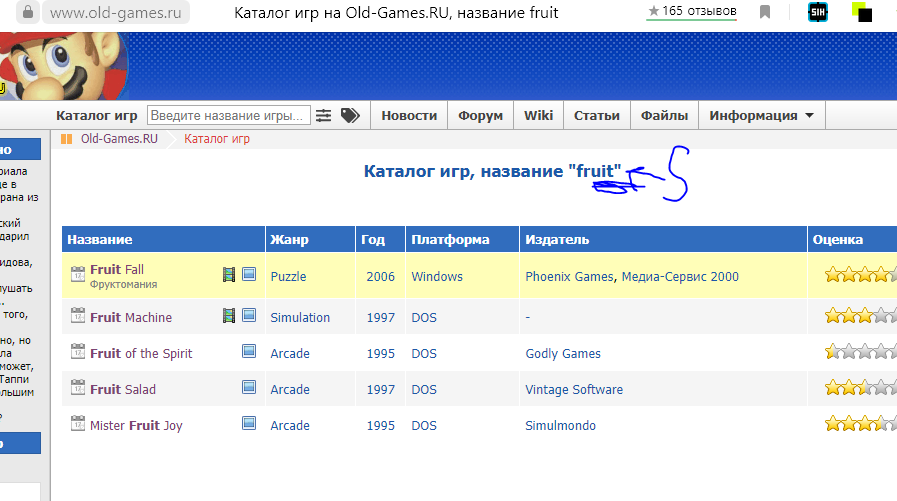The image size is (897, 501).
Task: Open the tags icon next to search
Action: (x=350, y=116)
